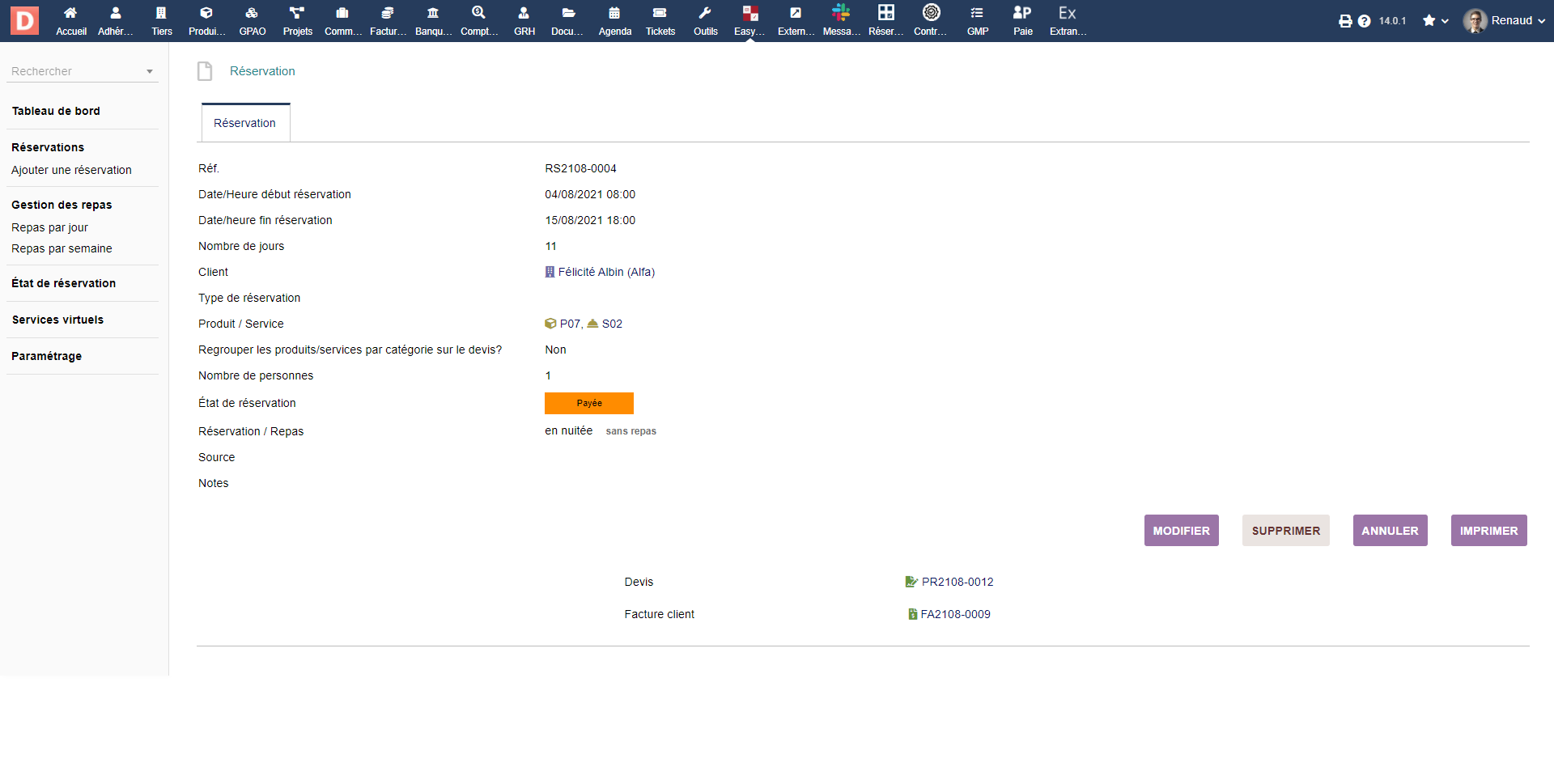Click the Dolibarr logo icon
Viewport: 1554px width, 784px height.
pos(24,20)
